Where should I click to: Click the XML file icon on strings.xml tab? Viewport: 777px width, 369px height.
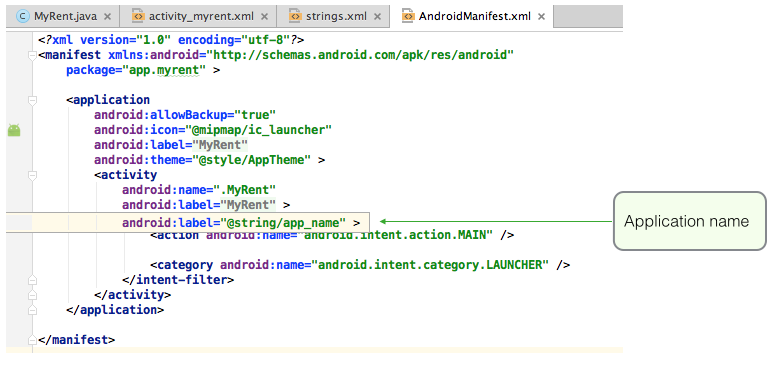pyautogui.click(x=295, y=16)
